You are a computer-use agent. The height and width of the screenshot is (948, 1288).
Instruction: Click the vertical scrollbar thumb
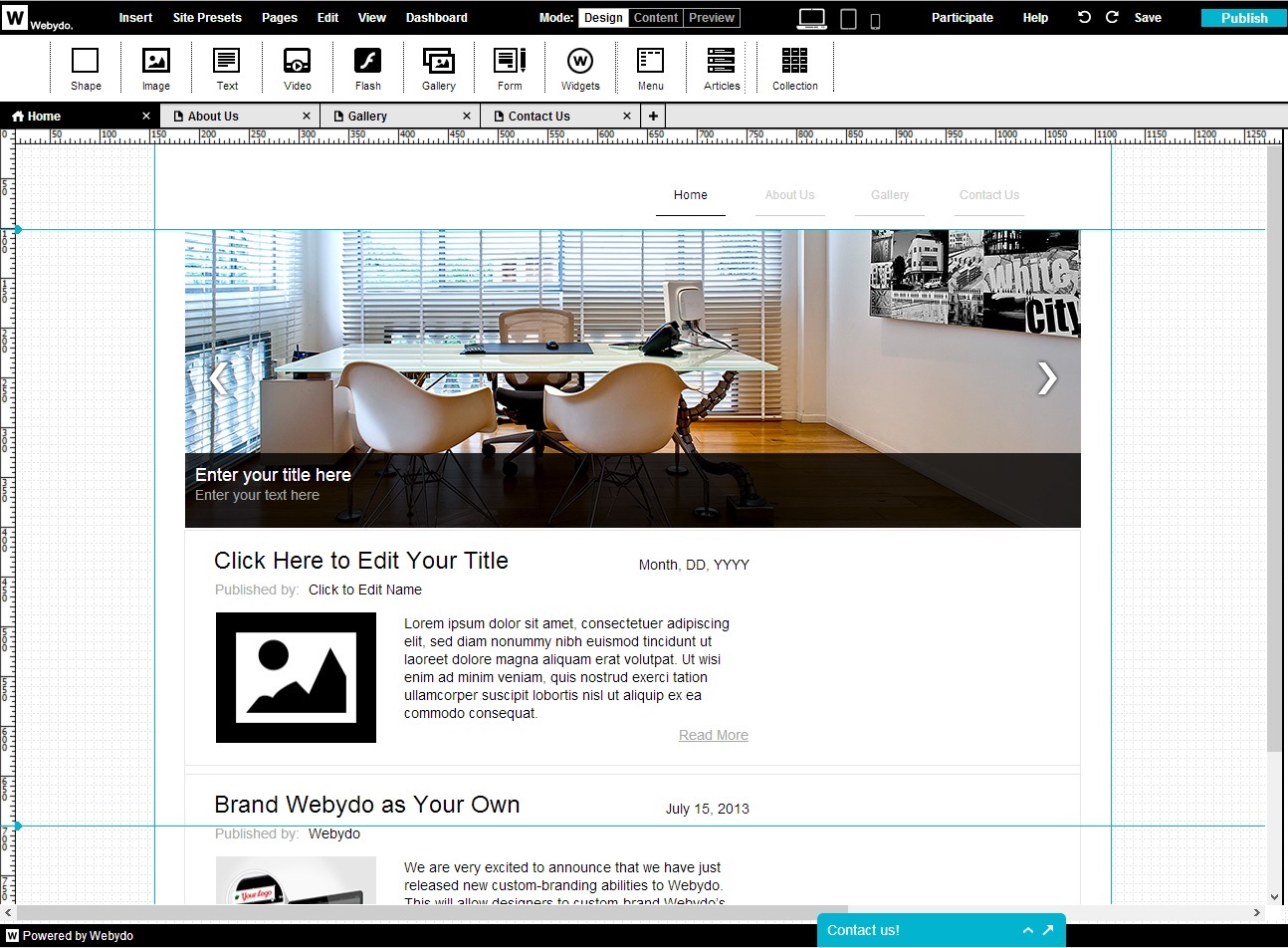point(1274,448)
